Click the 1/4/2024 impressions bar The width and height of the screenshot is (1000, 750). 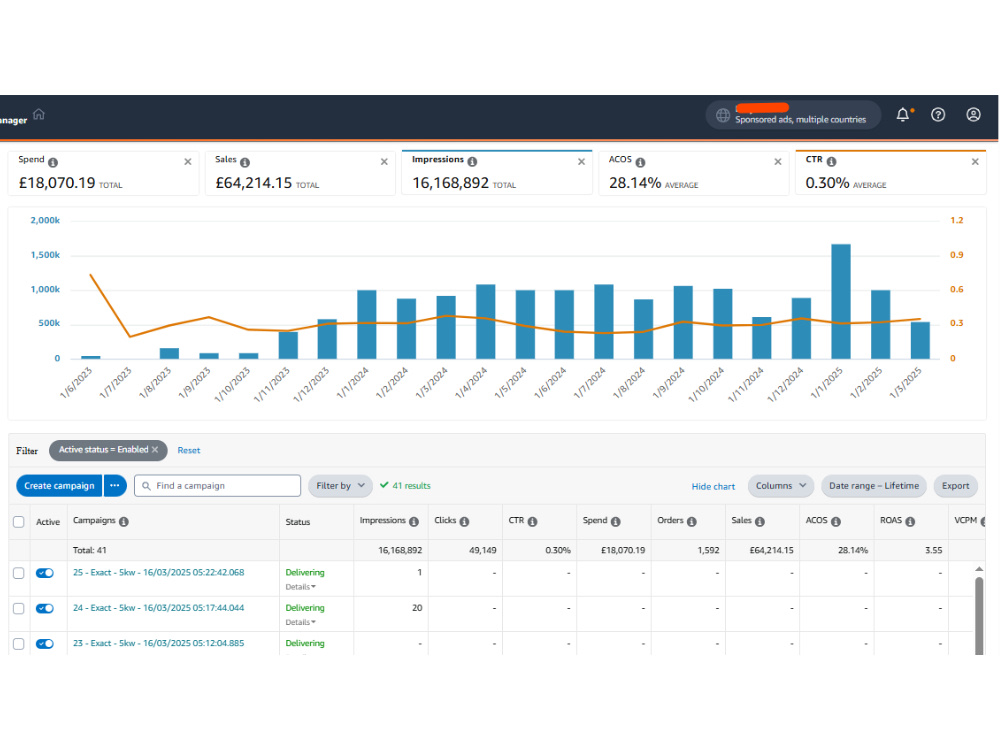coord(485,321)
